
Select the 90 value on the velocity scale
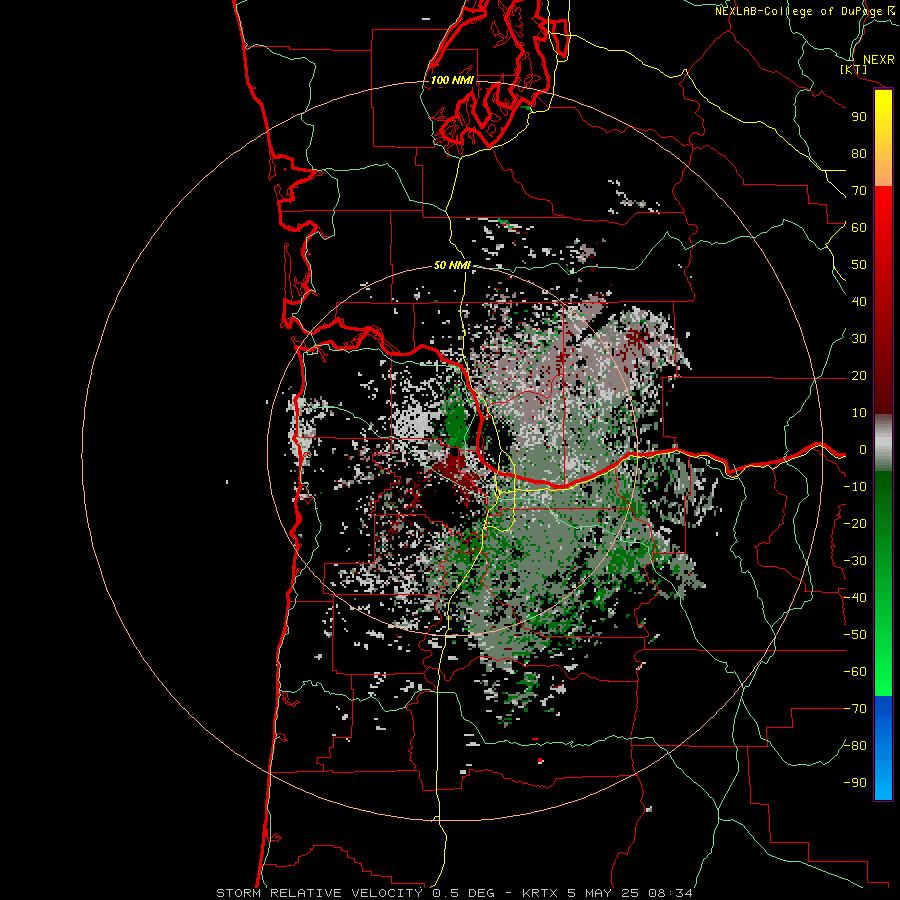[859, 117]
